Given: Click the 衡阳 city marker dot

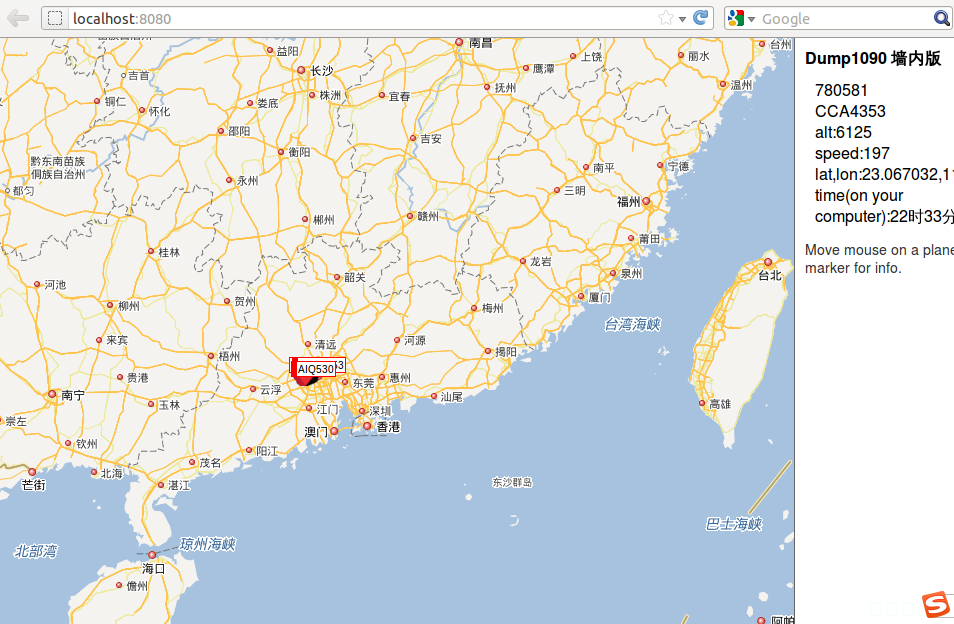Looking at the screenshot, I should point(281,152).
